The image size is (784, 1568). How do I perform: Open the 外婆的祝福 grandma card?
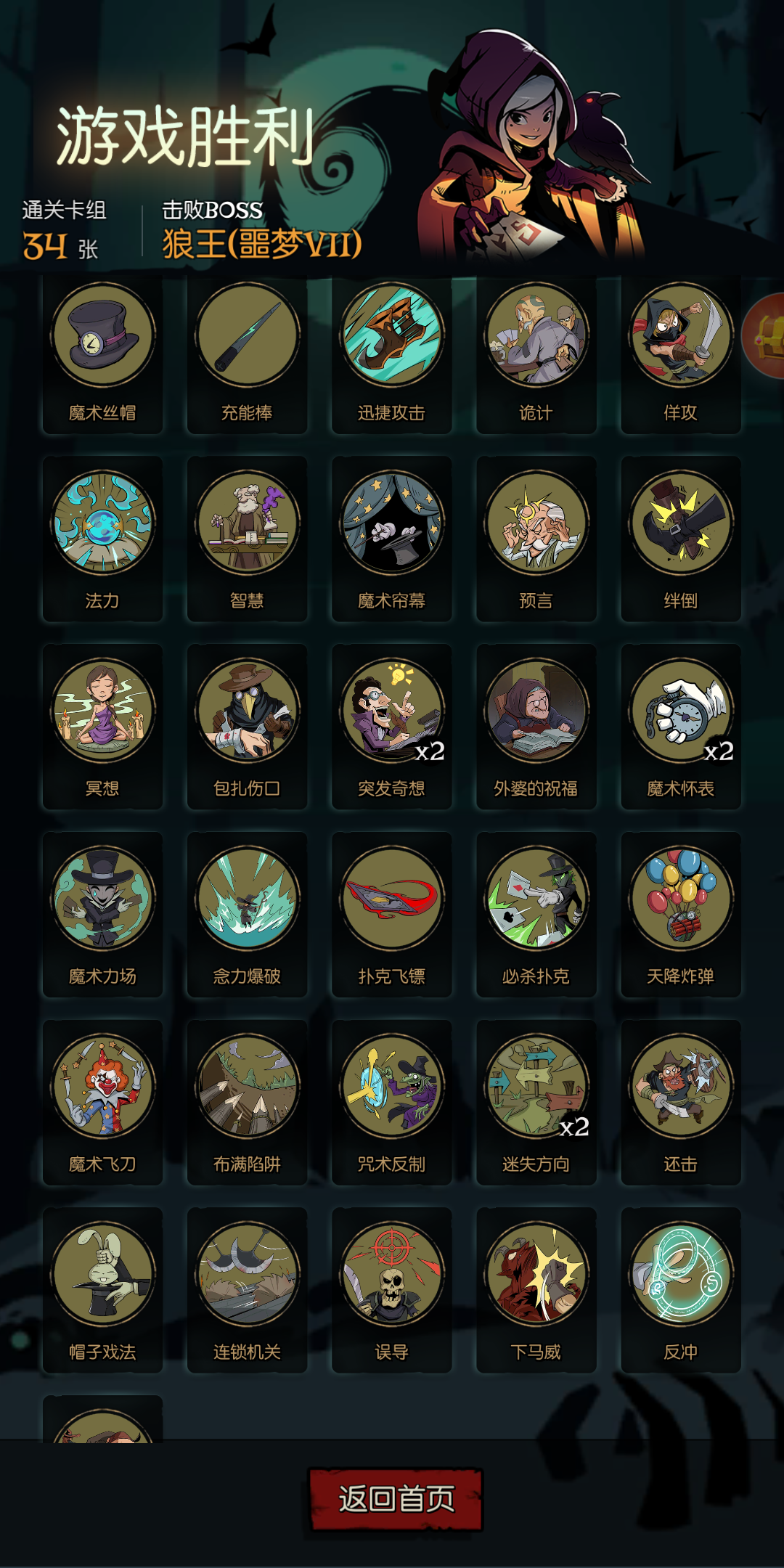point(536,727)
